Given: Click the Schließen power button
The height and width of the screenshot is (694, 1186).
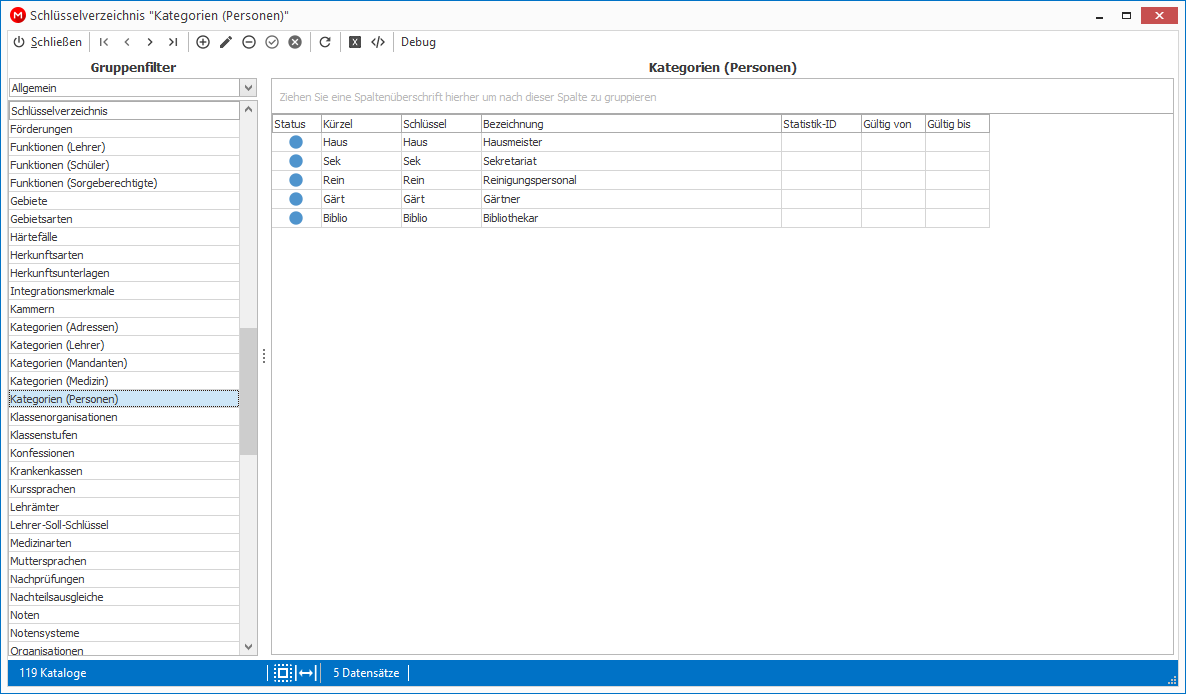Looking at the screenshot, I should point(48,42).
